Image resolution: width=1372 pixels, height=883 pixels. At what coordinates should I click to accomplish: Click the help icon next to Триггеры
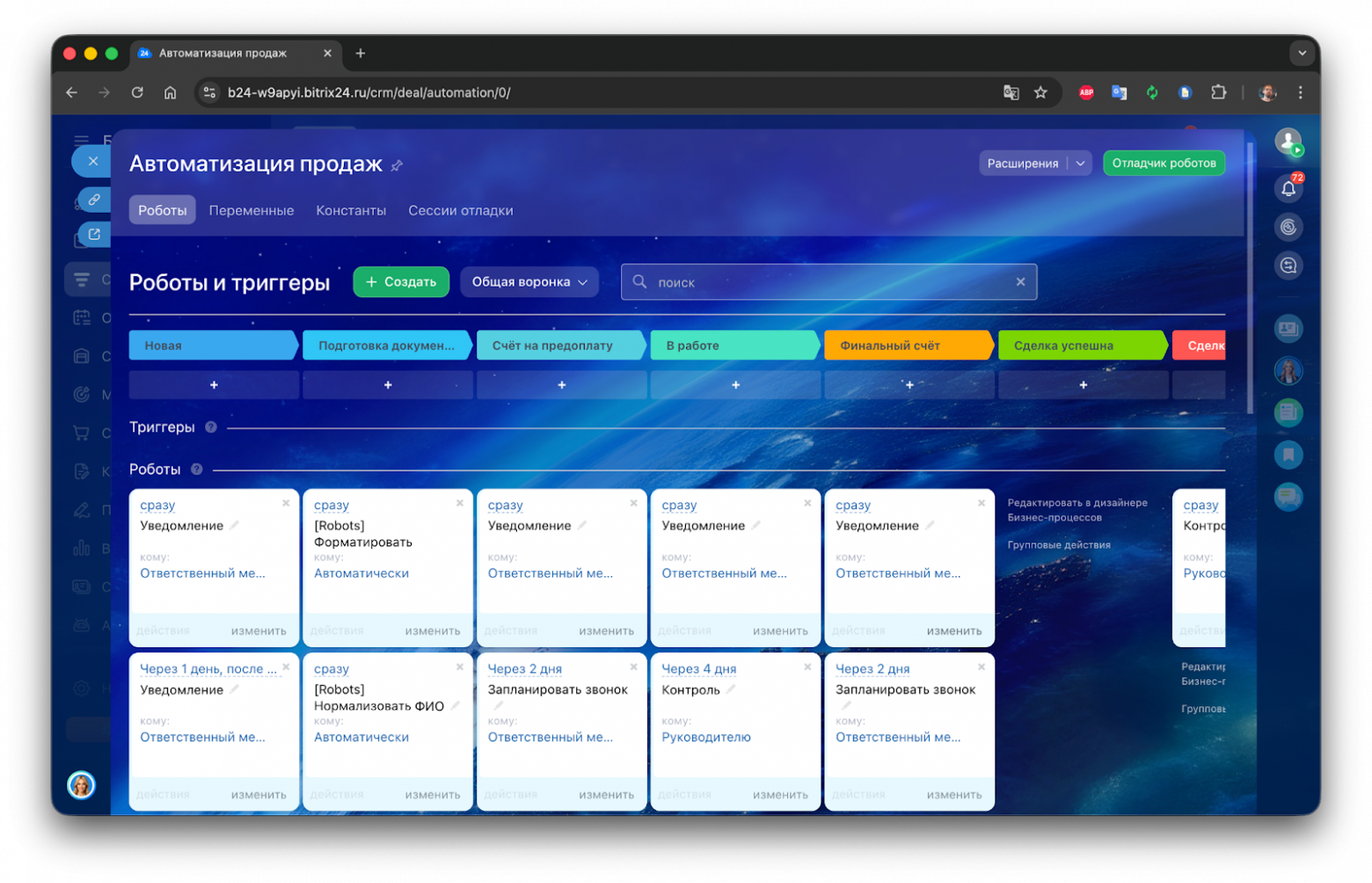click(211, 427)
